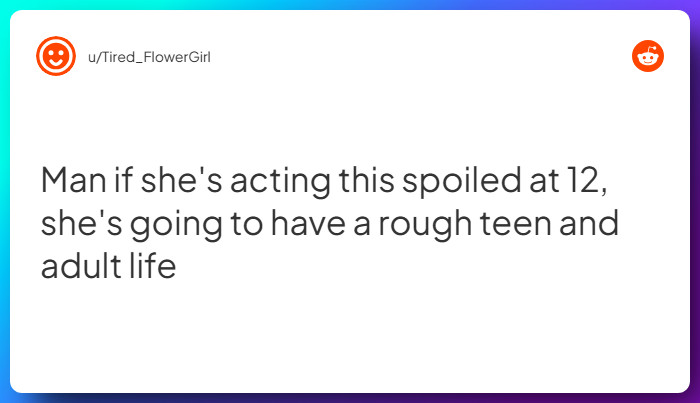Screen dimensions: 700x403
Task: Click the word "spoiled" in the comment
Action: (462, 182)
